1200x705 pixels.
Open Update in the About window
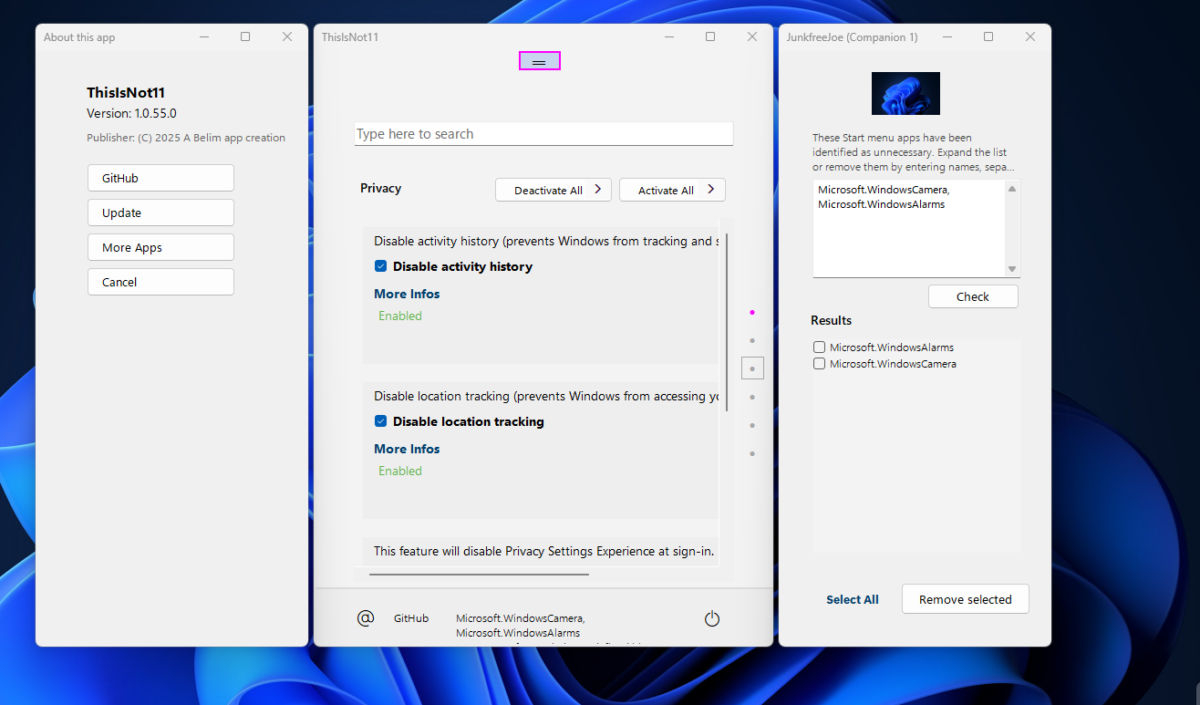(x=160, y=212)
